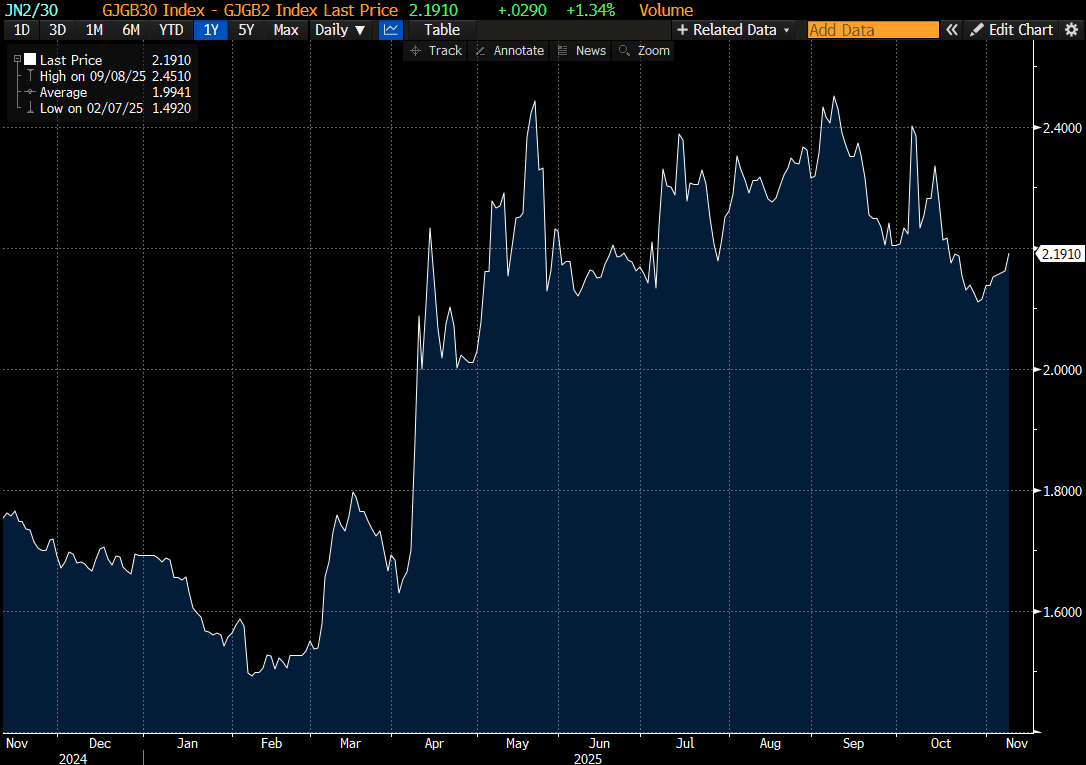
Task: Select the 6M time range
Action: tap(131, 30)
